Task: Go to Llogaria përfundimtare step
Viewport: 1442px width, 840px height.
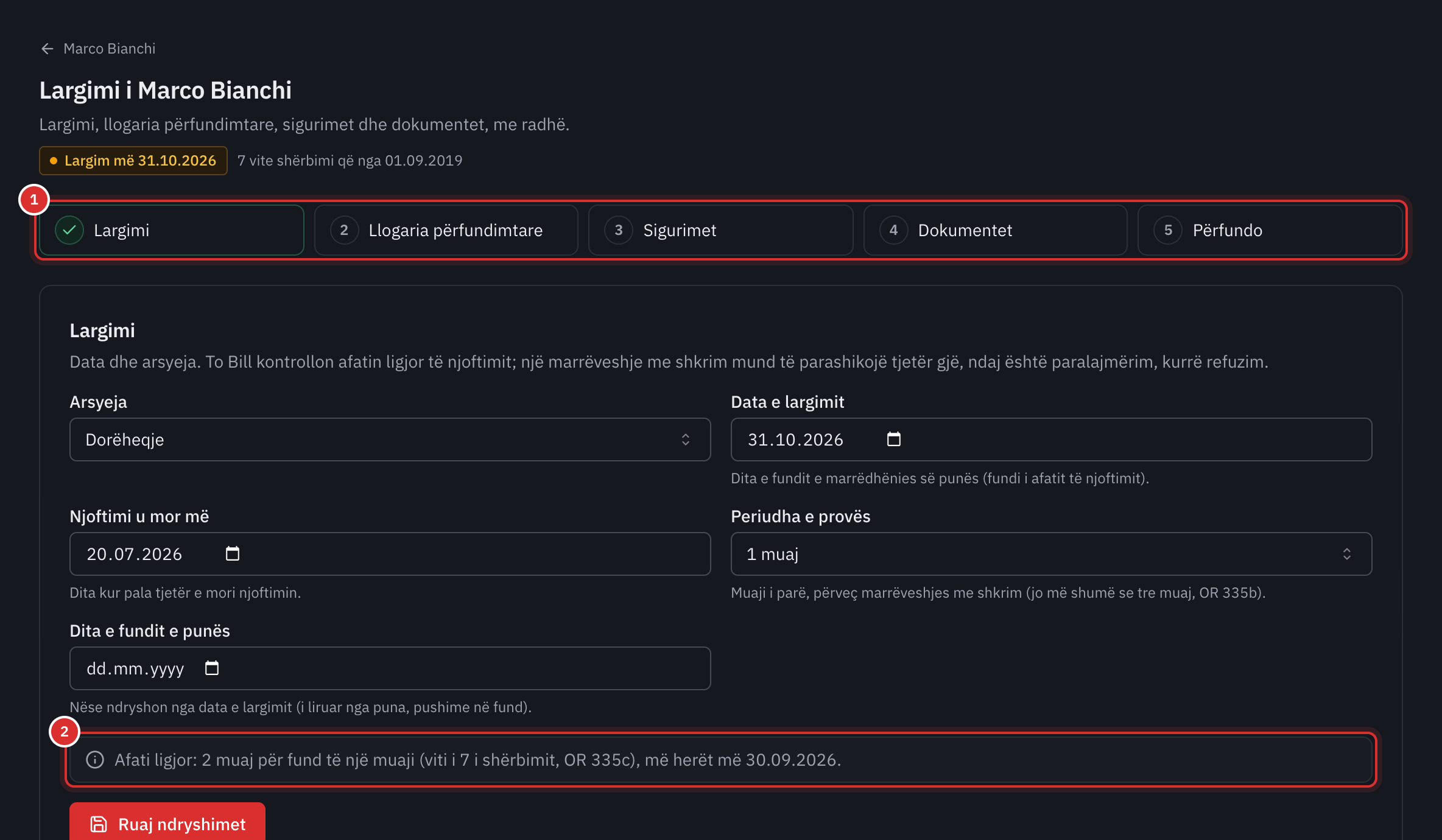Action: [x=446, y=230]
